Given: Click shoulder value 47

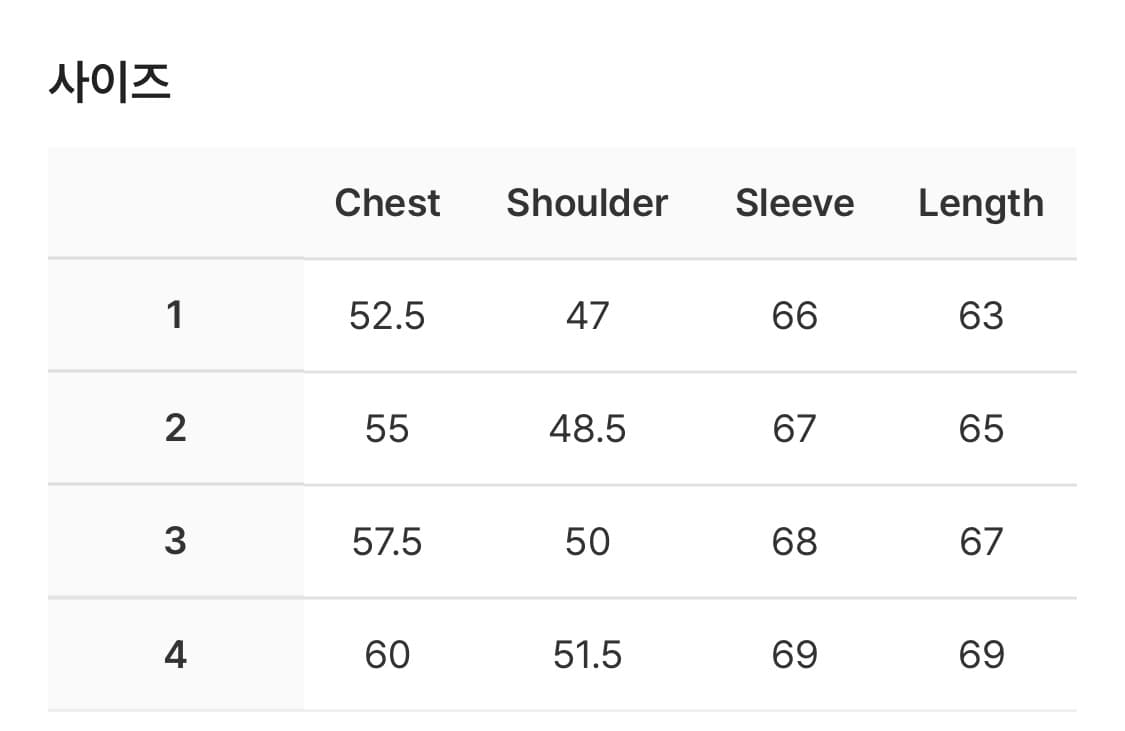Looking at the screenshot, I should 587,316.
